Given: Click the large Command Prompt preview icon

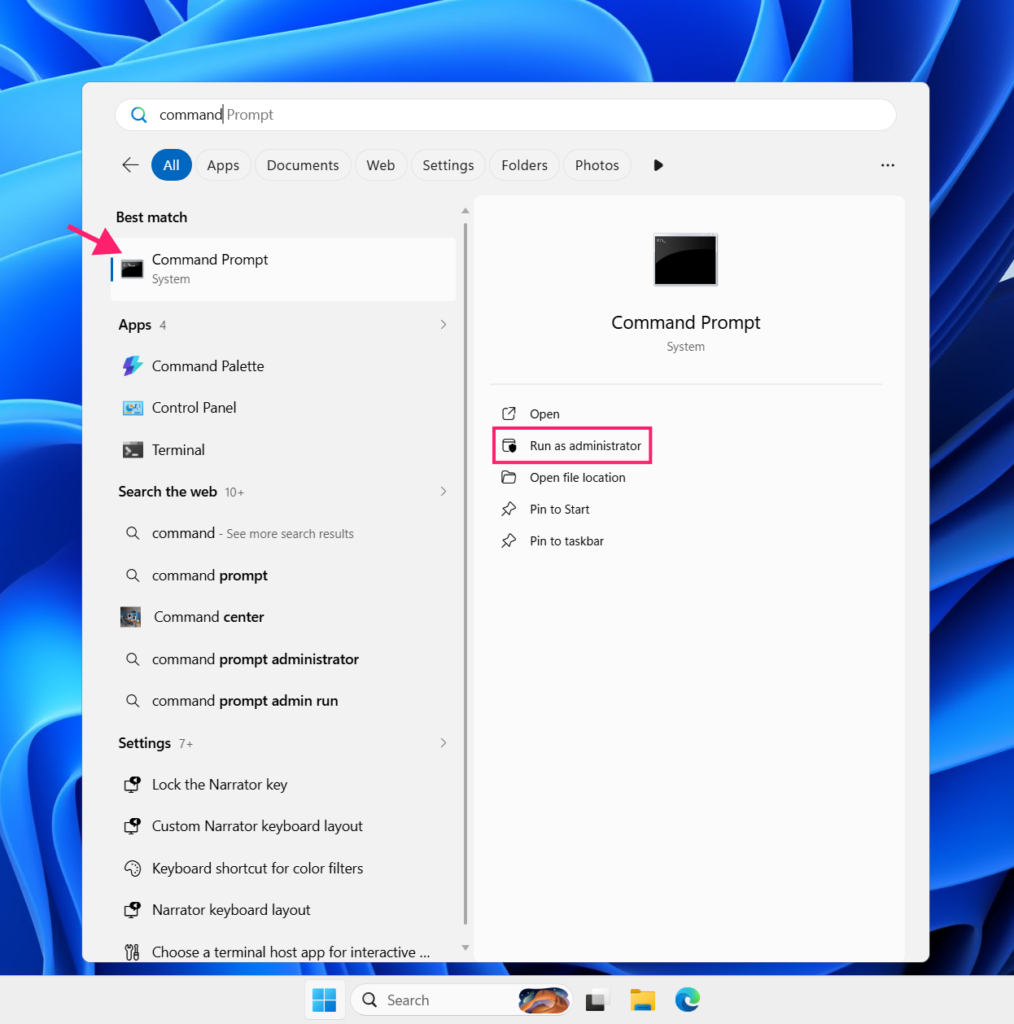Looking at the screenshot, I should click(x=685, y=259).
